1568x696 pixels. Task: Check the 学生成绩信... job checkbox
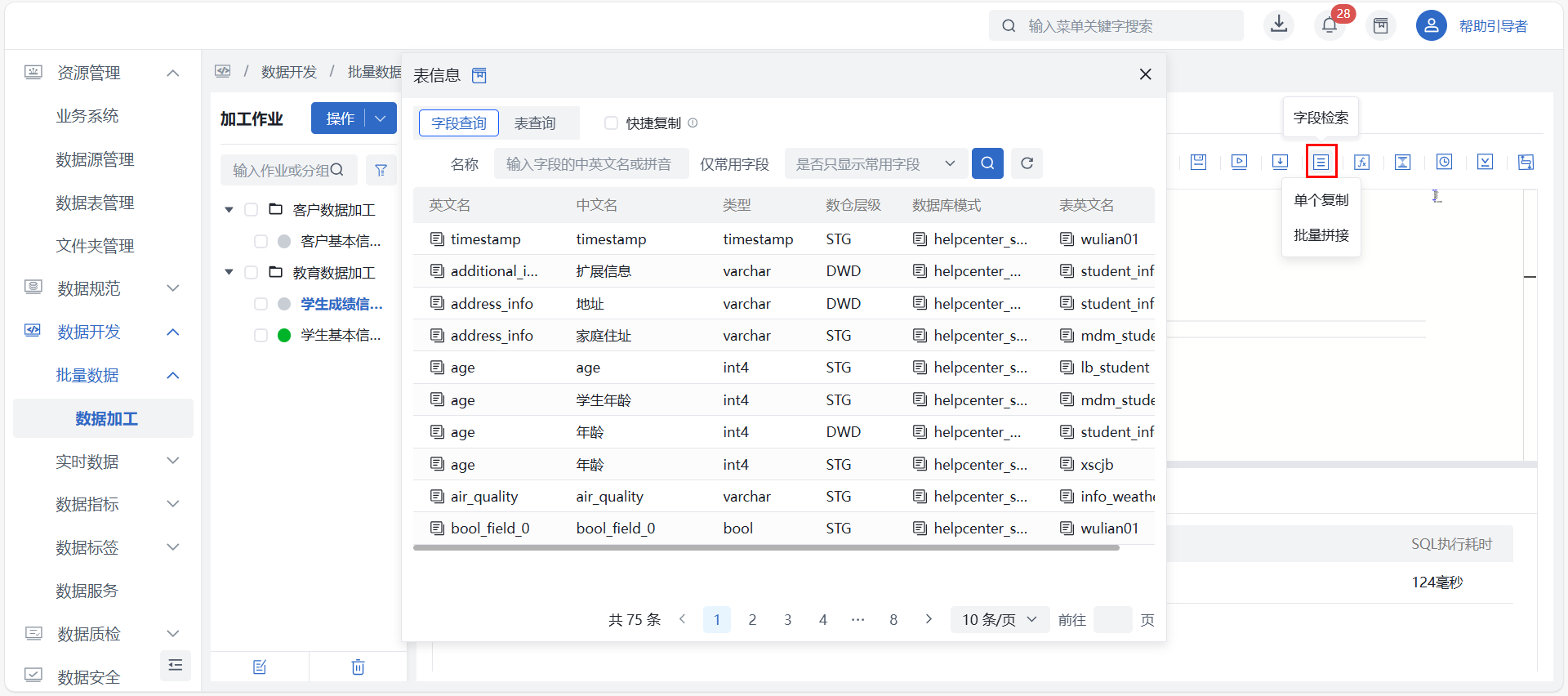point(261,304)
